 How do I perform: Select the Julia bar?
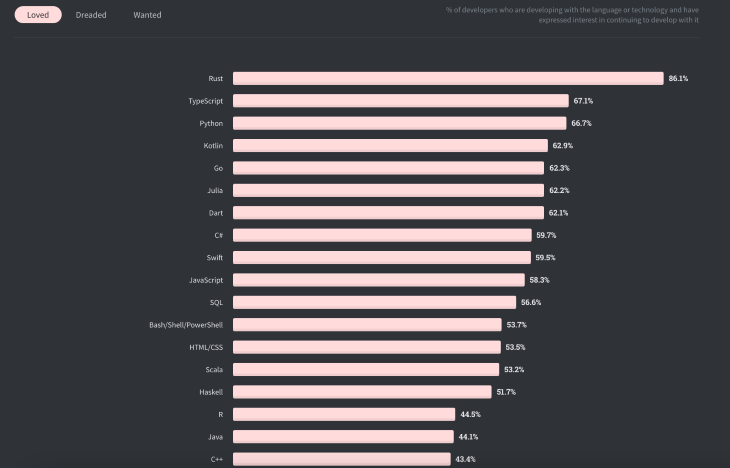click(388, 190)
